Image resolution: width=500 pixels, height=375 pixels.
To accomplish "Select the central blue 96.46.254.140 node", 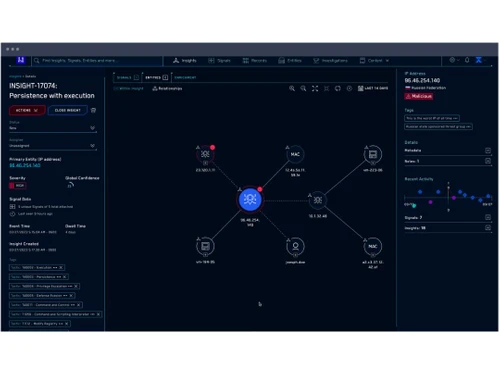I will (x=250, y=199).
